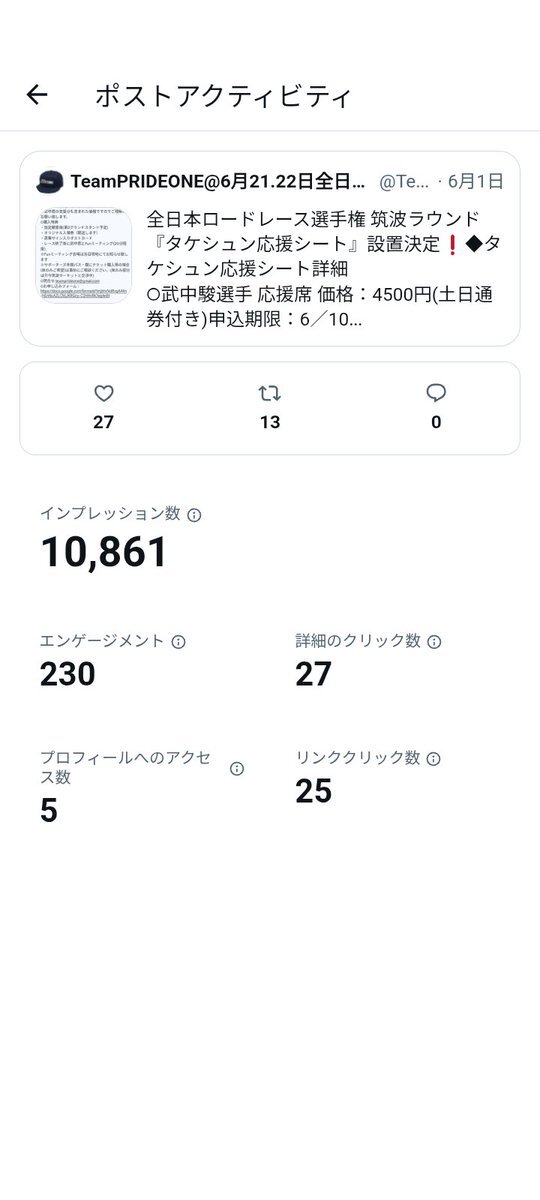Image resolution: width=540 pixels, height=1200 pixels.
Task: Open info icon beside エンゲージメント
Action: pos(178,642)
